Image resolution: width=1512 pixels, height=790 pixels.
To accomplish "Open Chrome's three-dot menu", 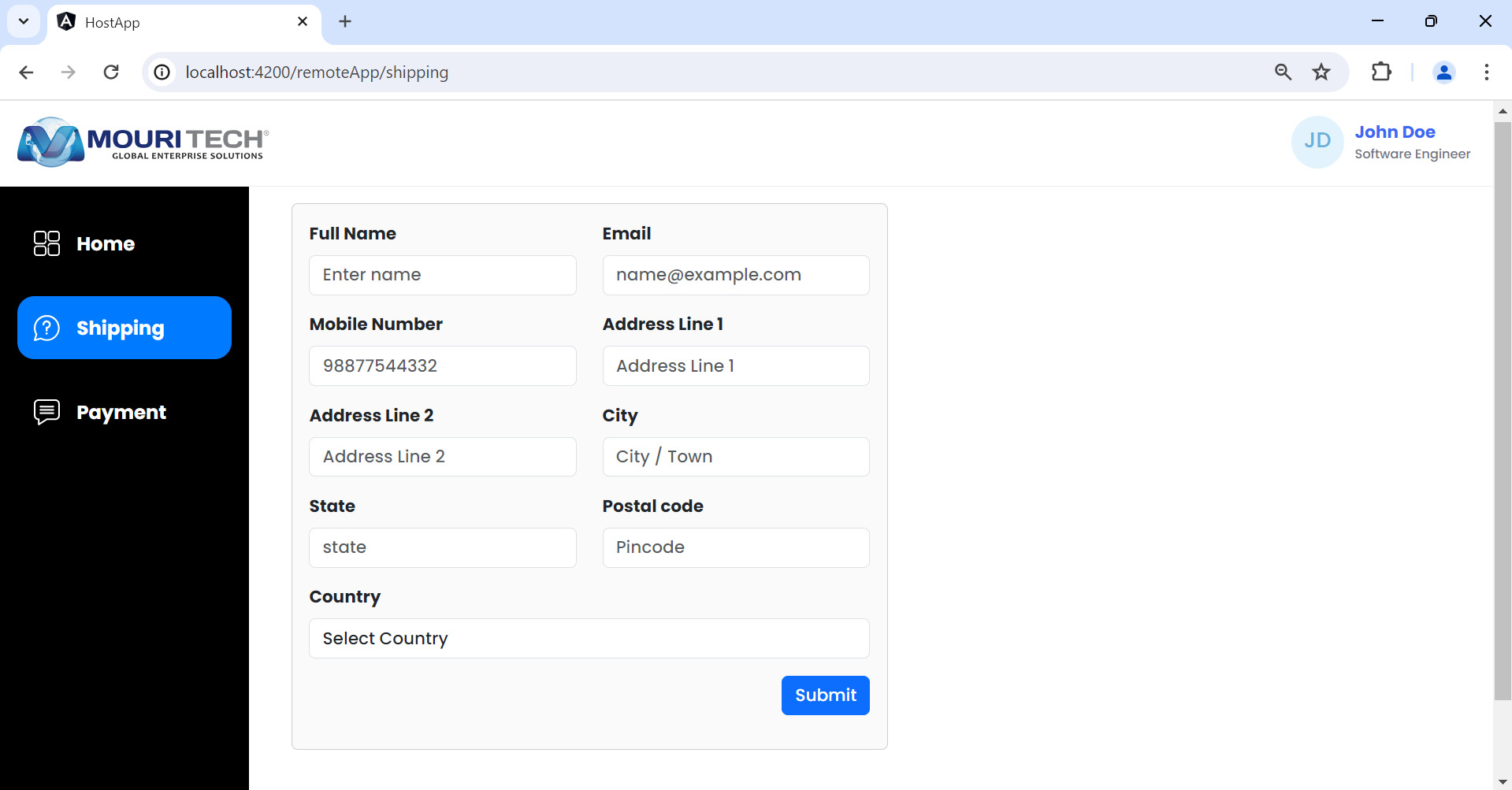I will click(x=1486, y=72).
